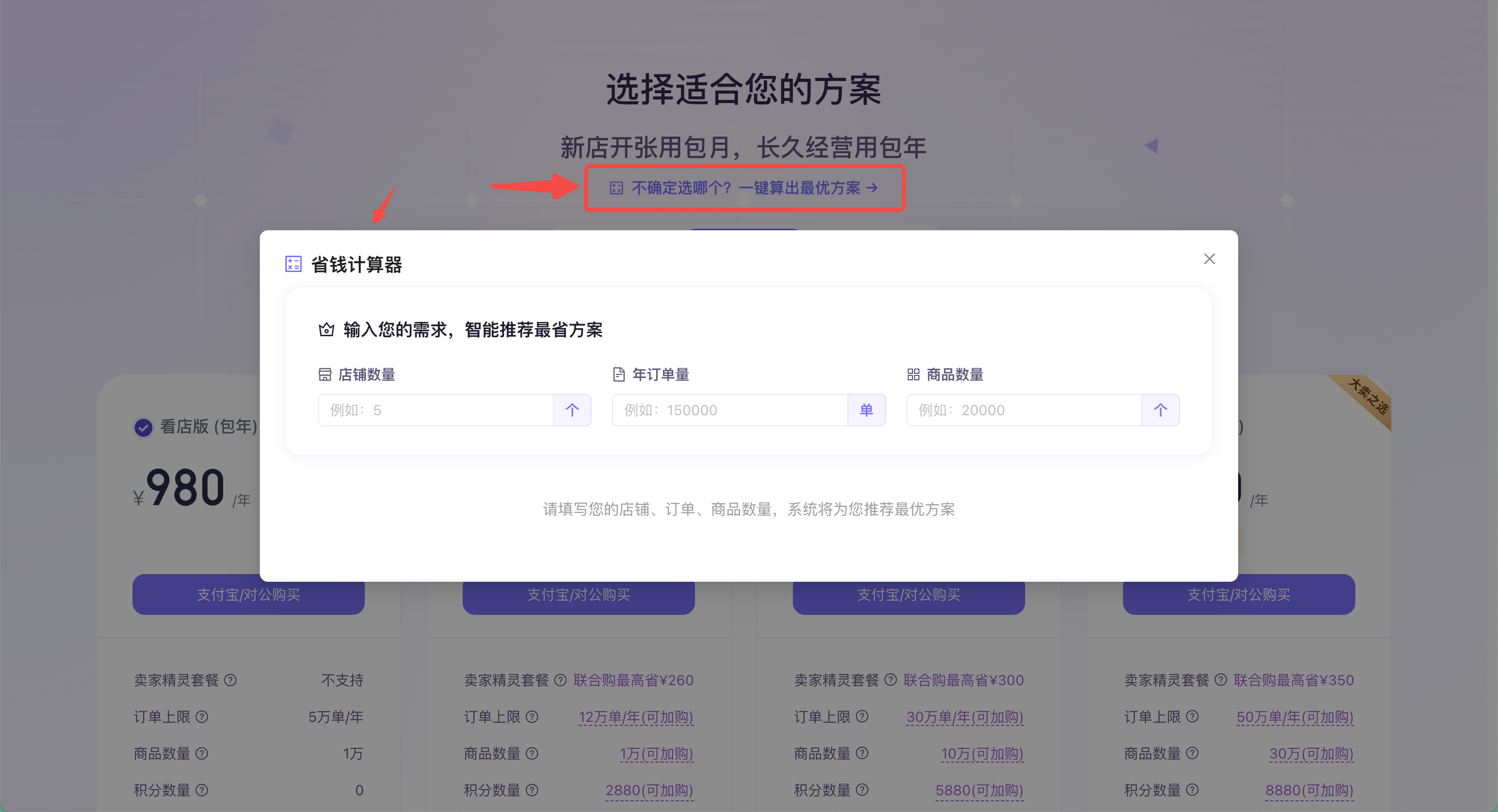
Task: Click the 单 unit suffix of 年订单量
Action: click(867, 410)
